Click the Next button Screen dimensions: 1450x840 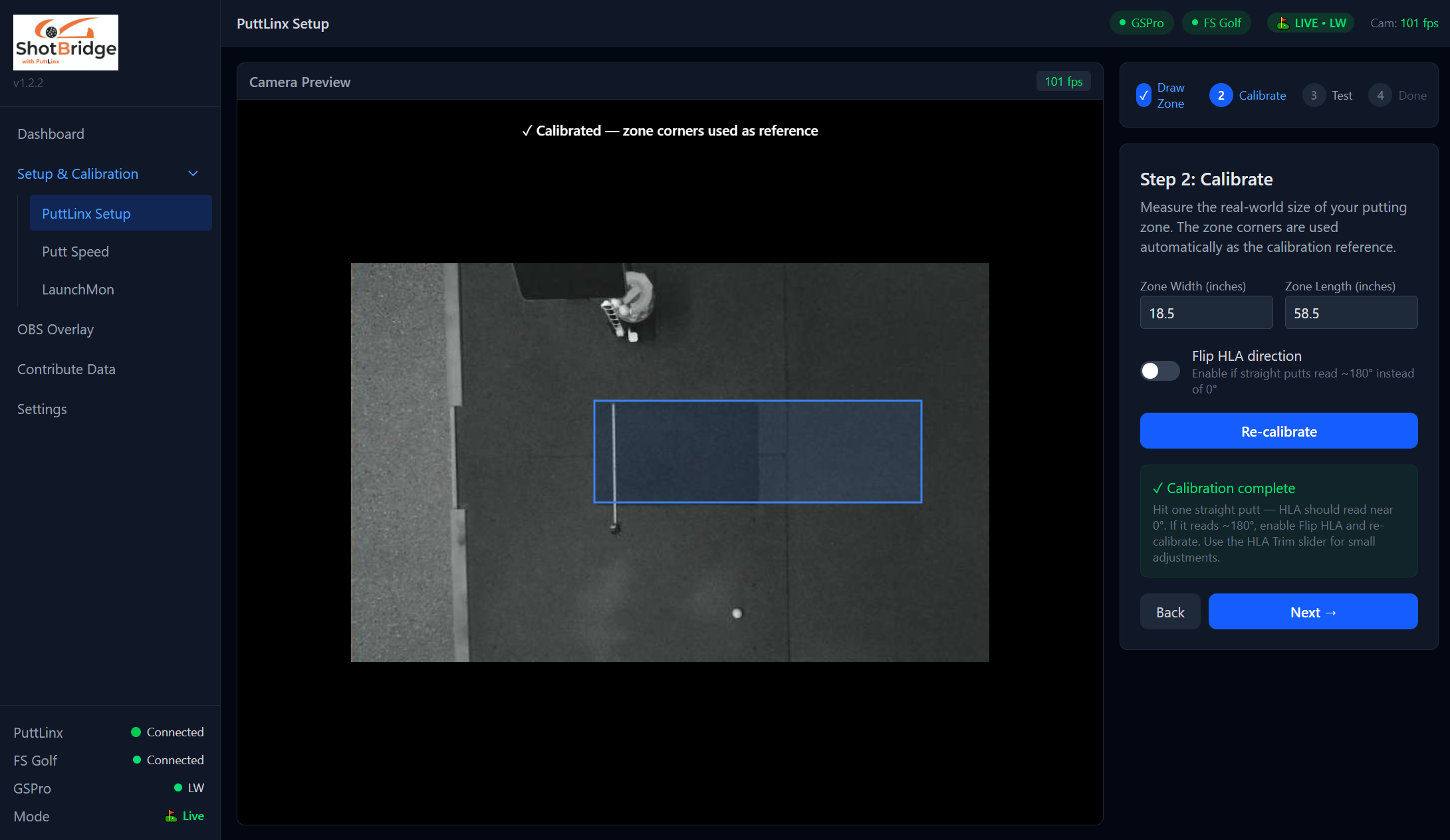[x=1312, y=612]
